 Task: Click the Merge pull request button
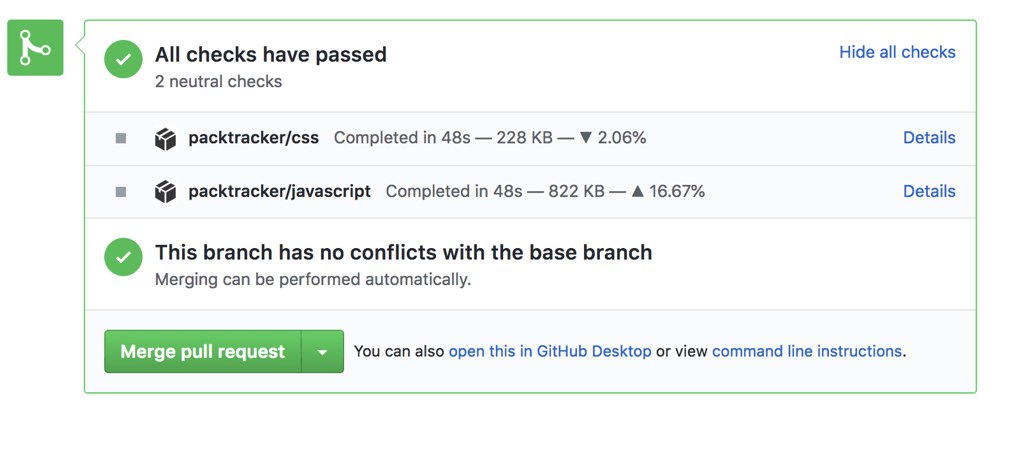coord(202,352)
